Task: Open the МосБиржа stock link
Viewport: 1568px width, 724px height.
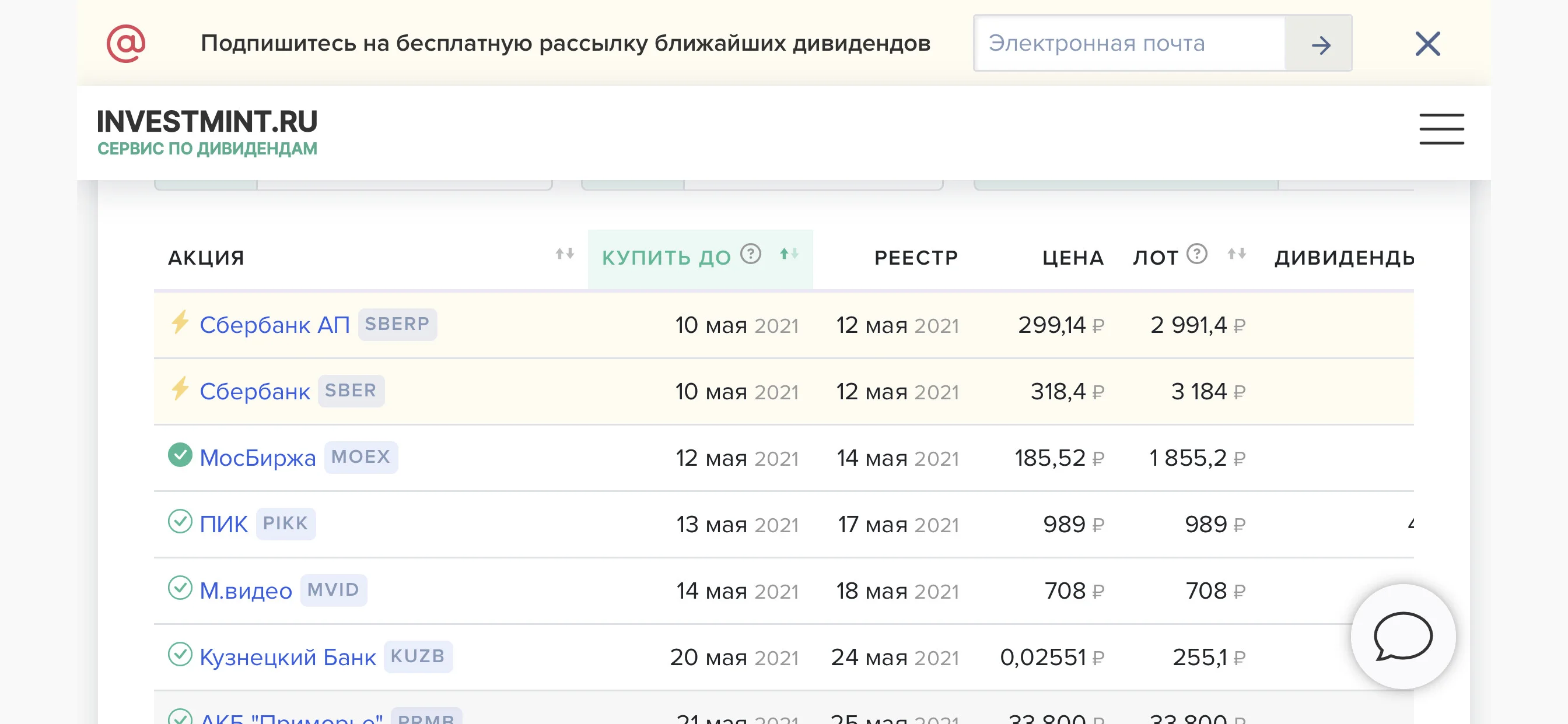Action: (257, 458)
